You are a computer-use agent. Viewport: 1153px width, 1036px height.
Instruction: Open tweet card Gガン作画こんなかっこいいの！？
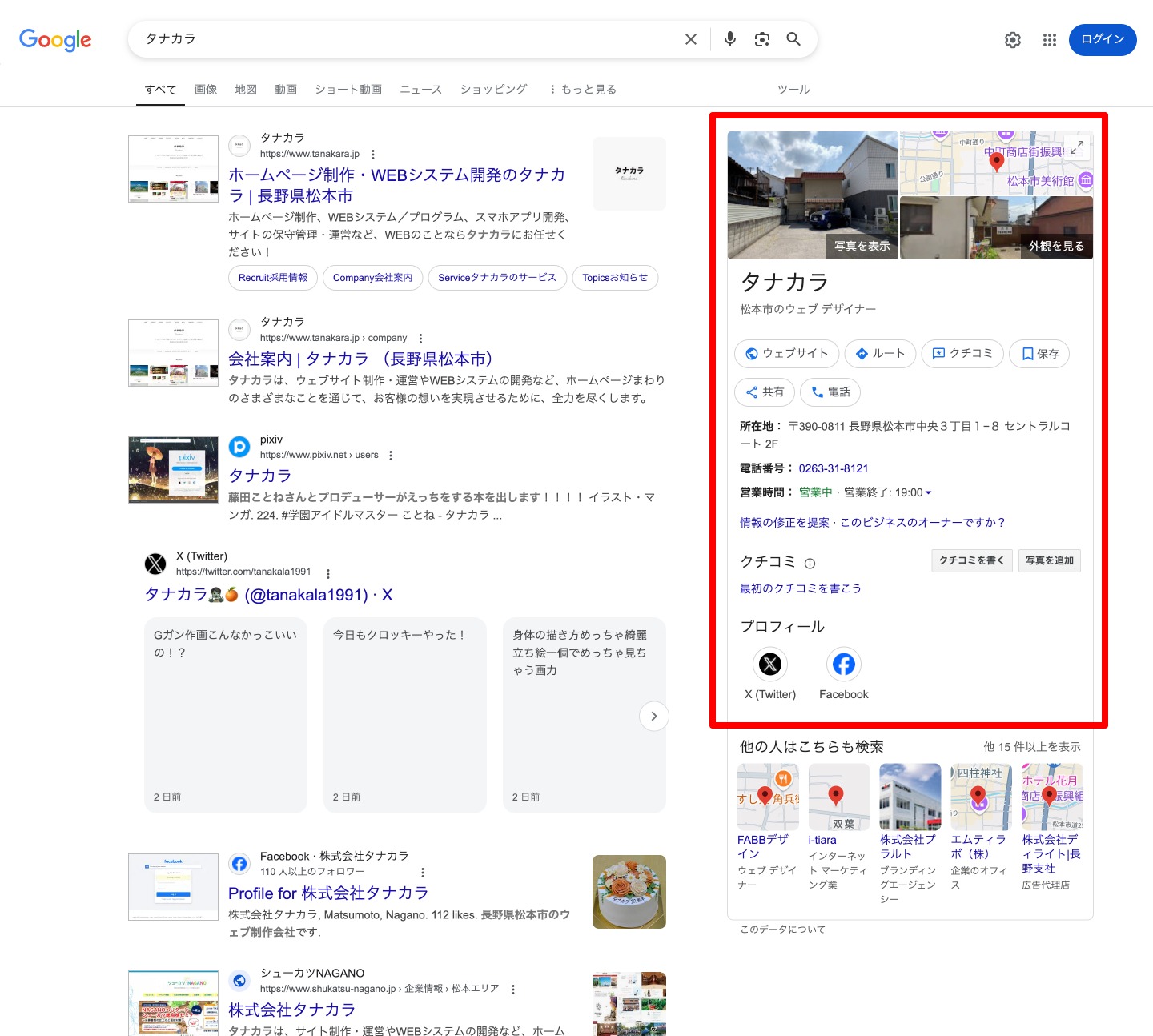[x=226, y=715]
